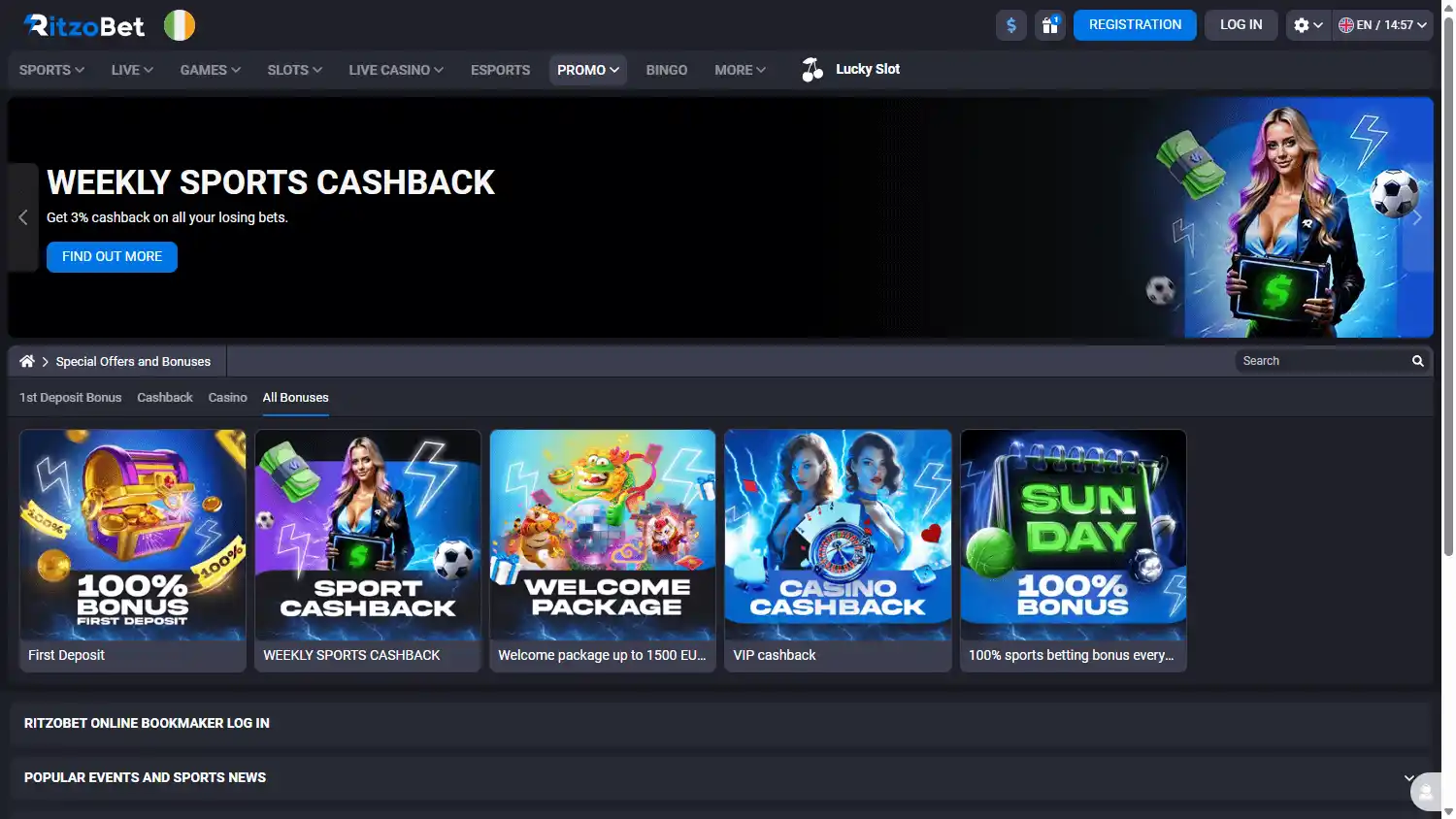Go to the next banner slide
This screenshot has height=819, width=1456.
point(1417,217)
